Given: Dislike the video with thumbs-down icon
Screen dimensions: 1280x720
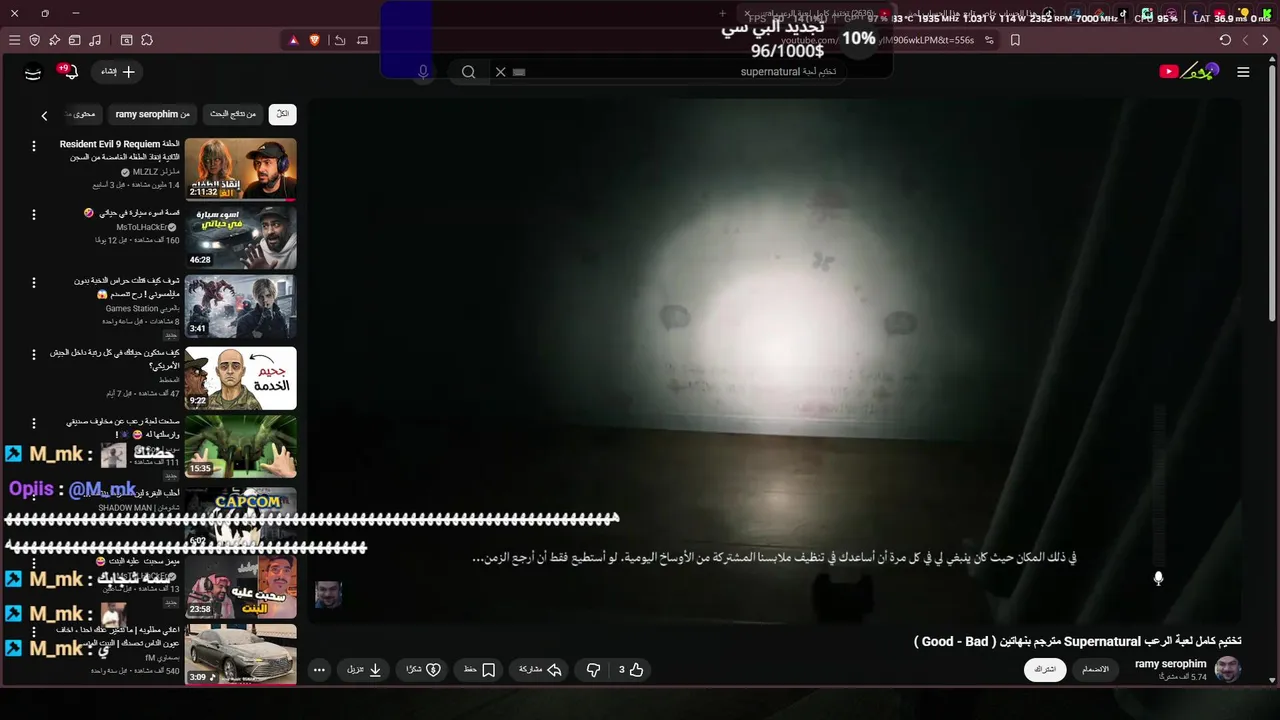Looking at the screenshot, I should point(593,670).
